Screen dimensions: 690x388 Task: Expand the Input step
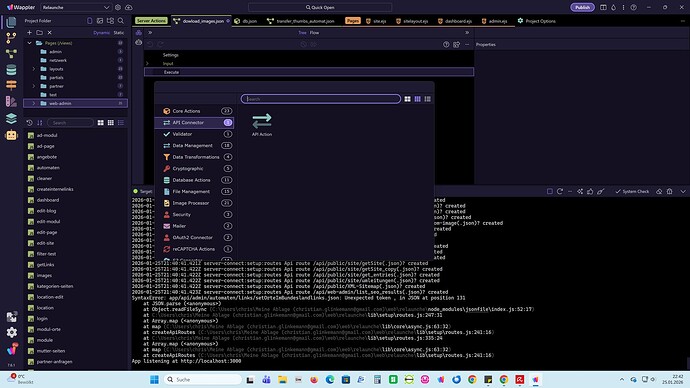(147, 63)
